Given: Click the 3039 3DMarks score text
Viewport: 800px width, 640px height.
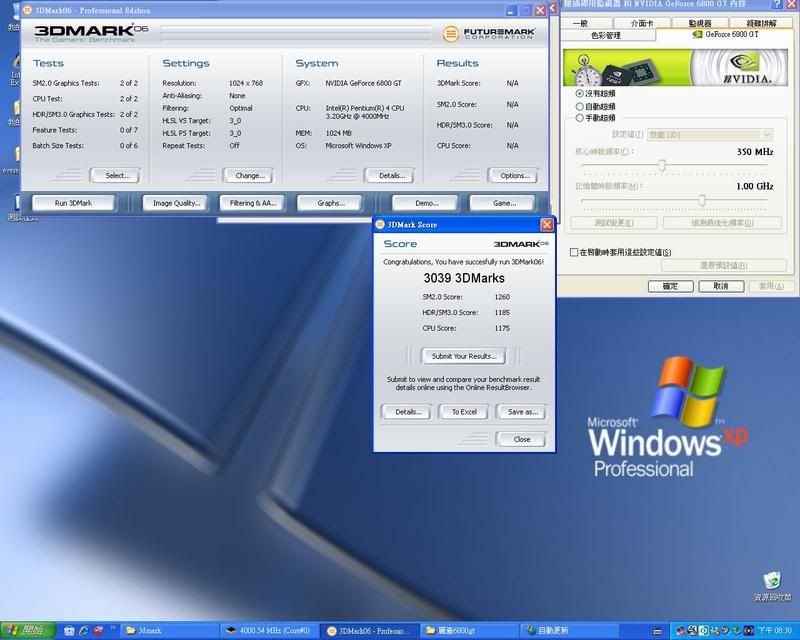Looking at the screenshot, I should pos(464,278).
